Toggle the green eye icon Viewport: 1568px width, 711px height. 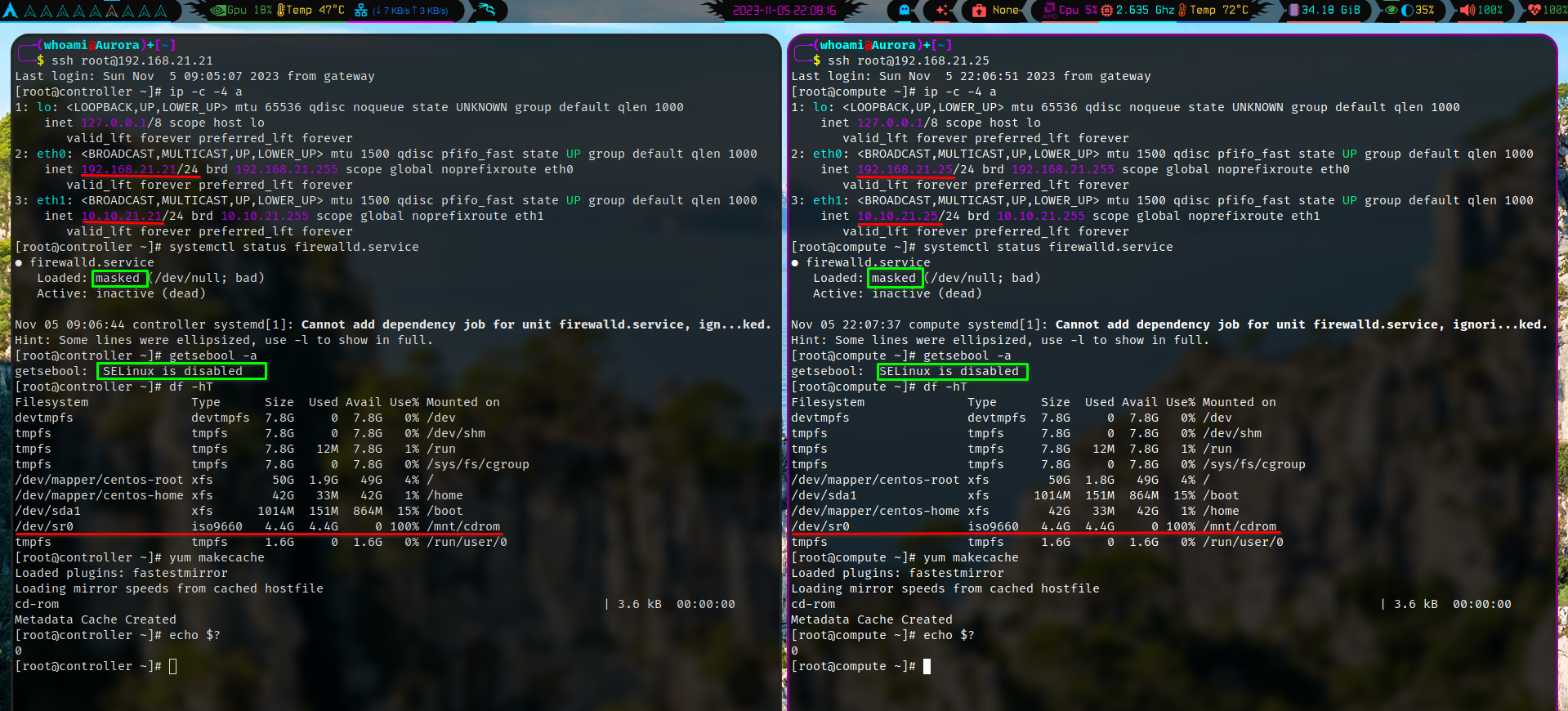tap(1391, 11)
